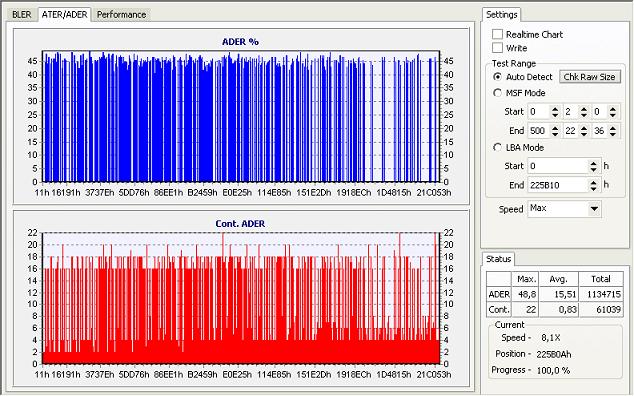Select the Status panel tab
The height and width of the screenshot is (396, 634).
point(498,259)
